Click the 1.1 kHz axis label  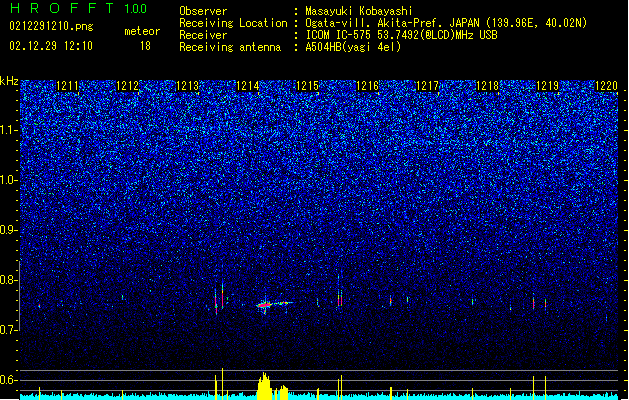[x=9, y=130]
